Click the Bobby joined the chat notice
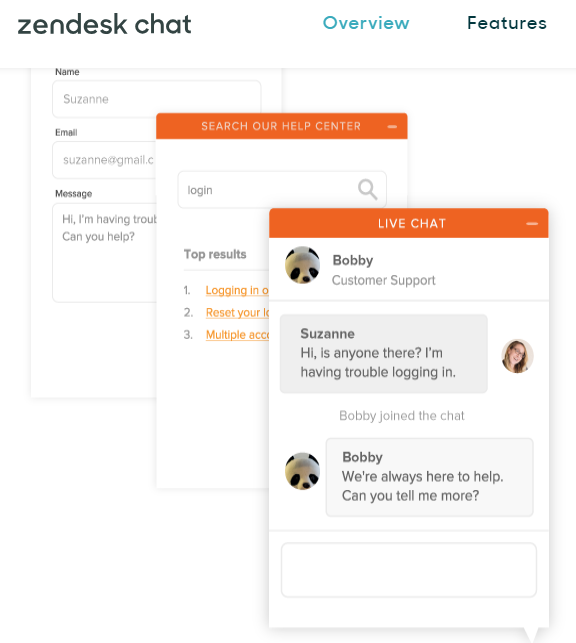Viewport: 576px width, 643px height. 402,416
